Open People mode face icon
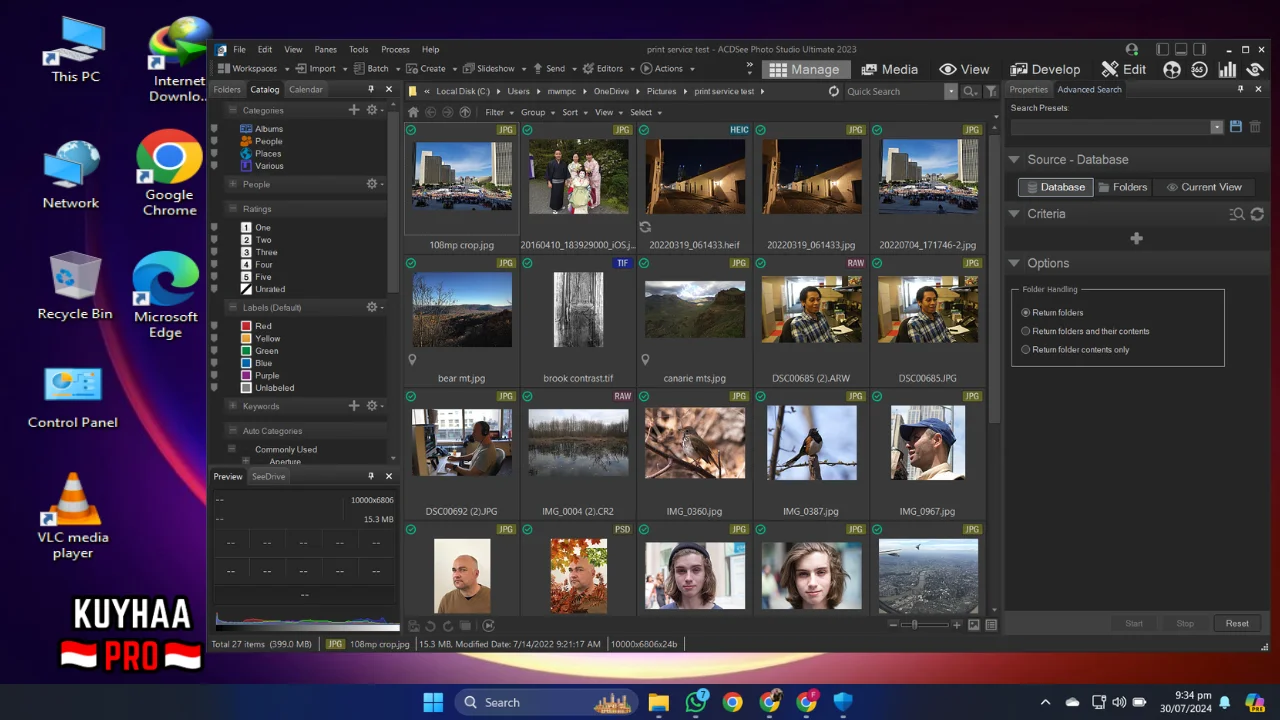1280x720 pixels. (x=1172, y=69)
